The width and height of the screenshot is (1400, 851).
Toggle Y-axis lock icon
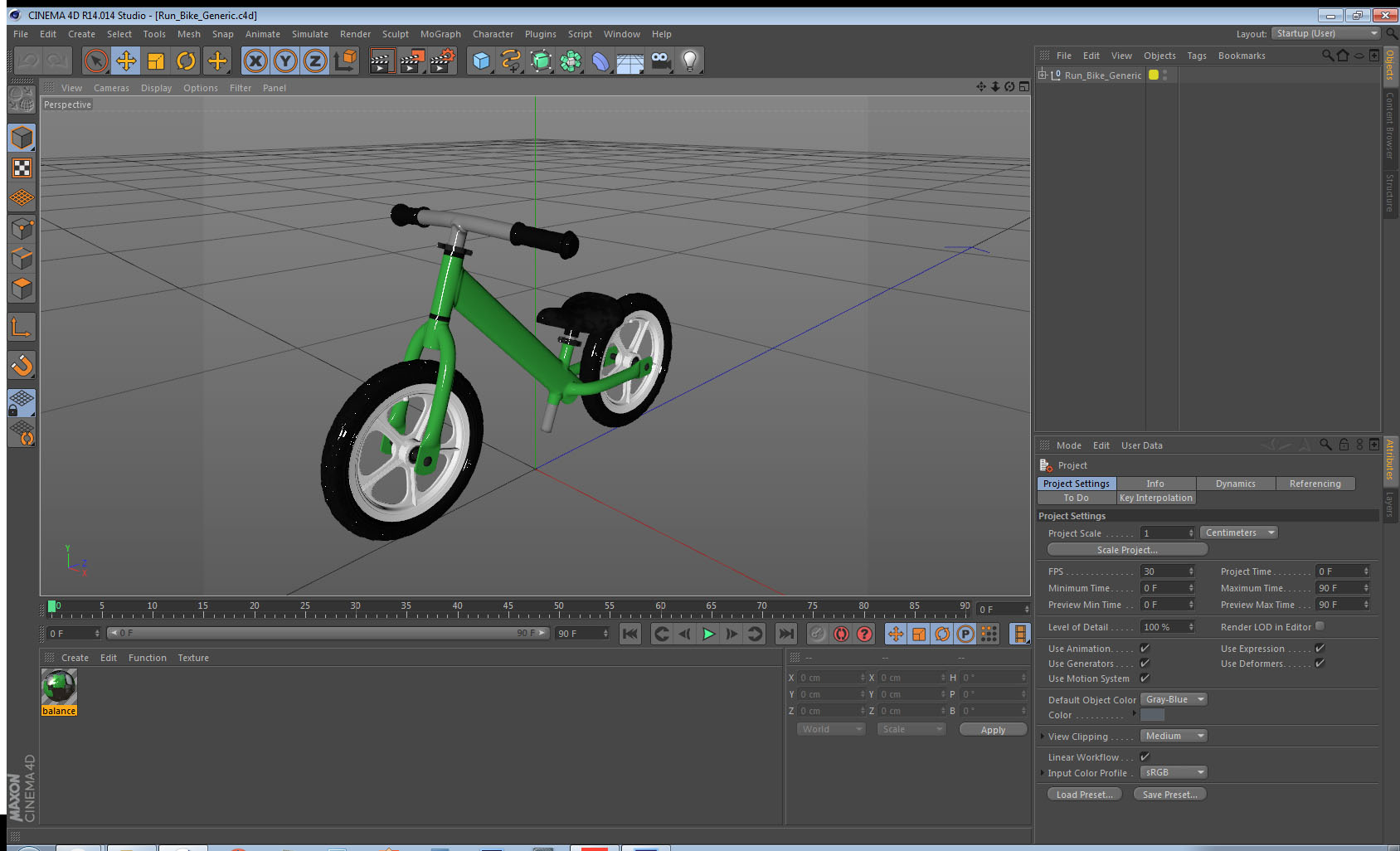click(285, 61)
